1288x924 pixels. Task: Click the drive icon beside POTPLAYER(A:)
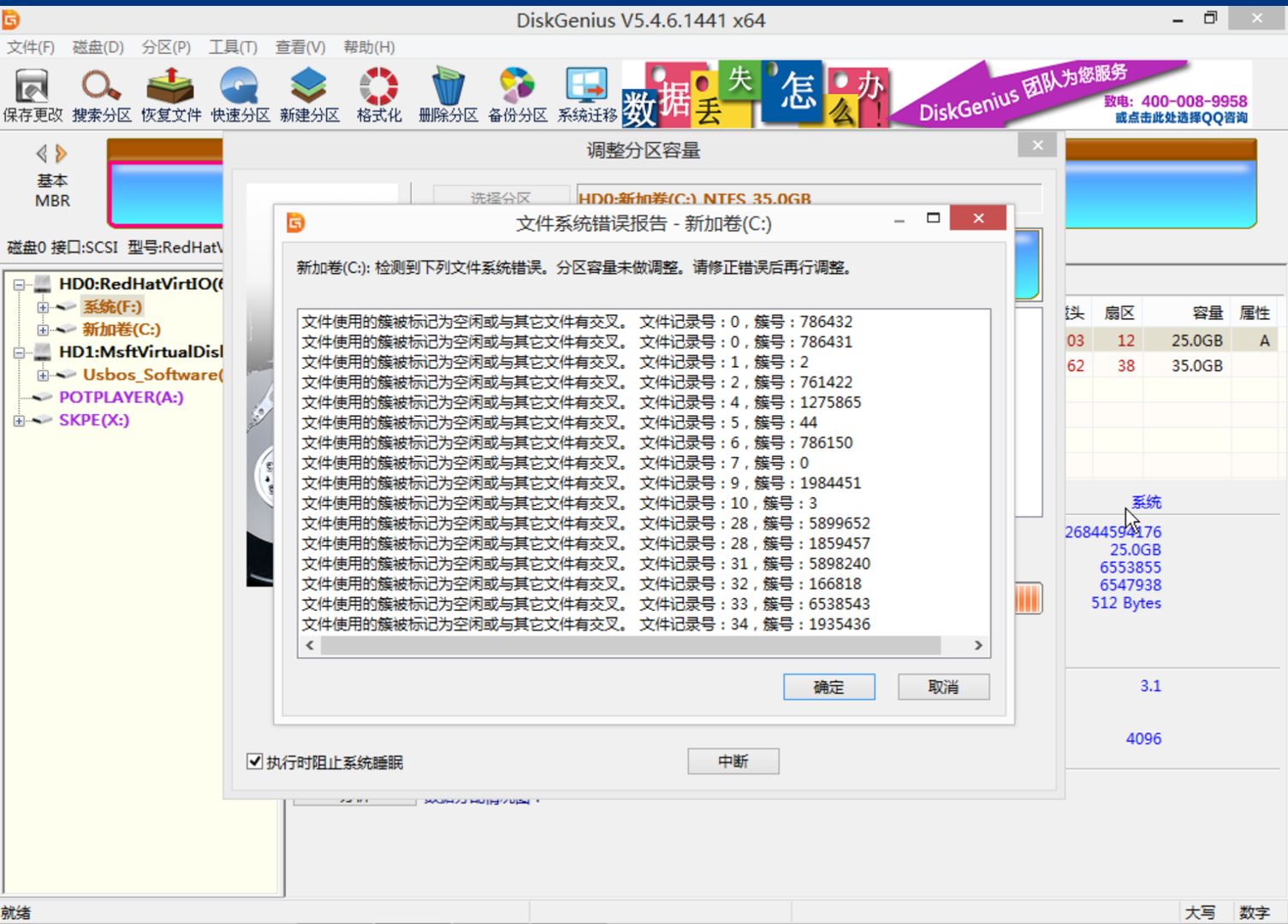[x=42, y=397]
